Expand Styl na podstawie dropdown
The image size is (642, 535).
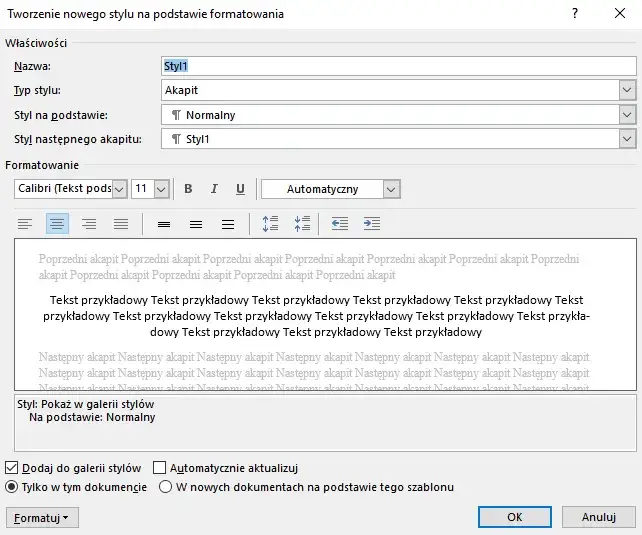coord(627,115)
